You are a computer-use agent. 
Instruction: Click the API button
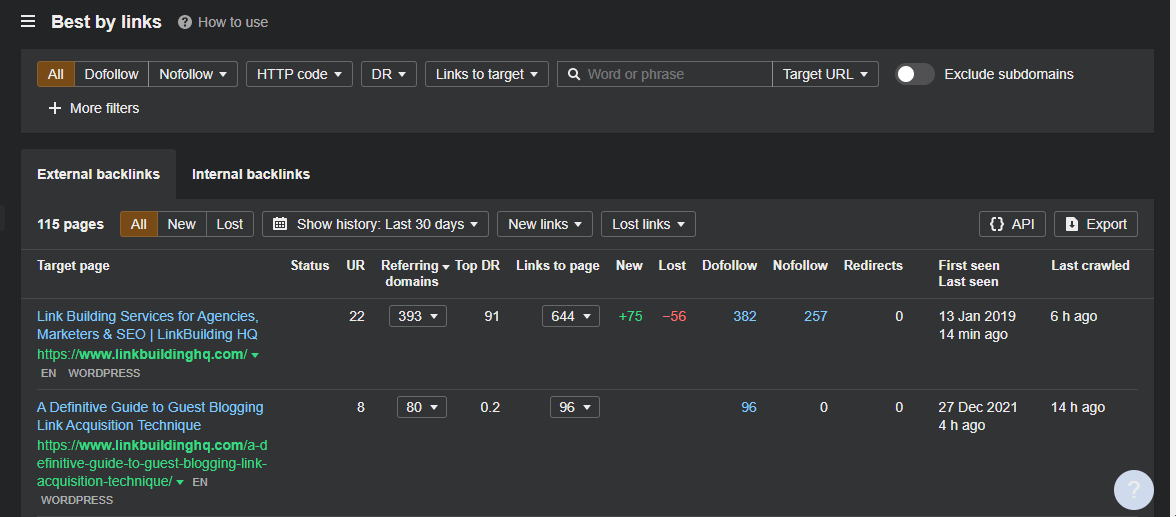tap(1012, 224)
